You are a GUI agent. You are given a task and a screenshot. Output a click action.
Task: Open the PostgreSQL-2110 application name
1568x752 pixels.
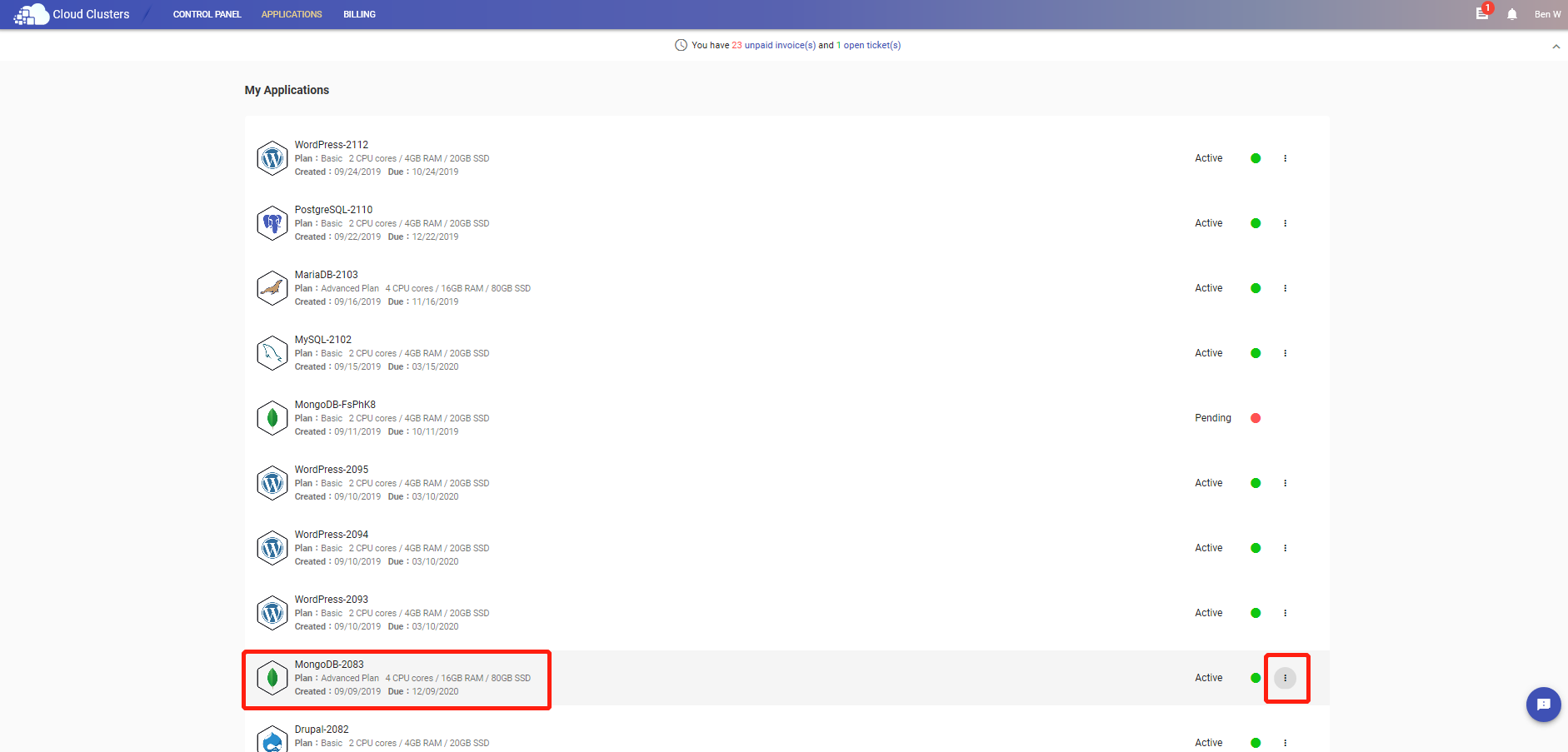pyautogui.click(x=333, y=210)
